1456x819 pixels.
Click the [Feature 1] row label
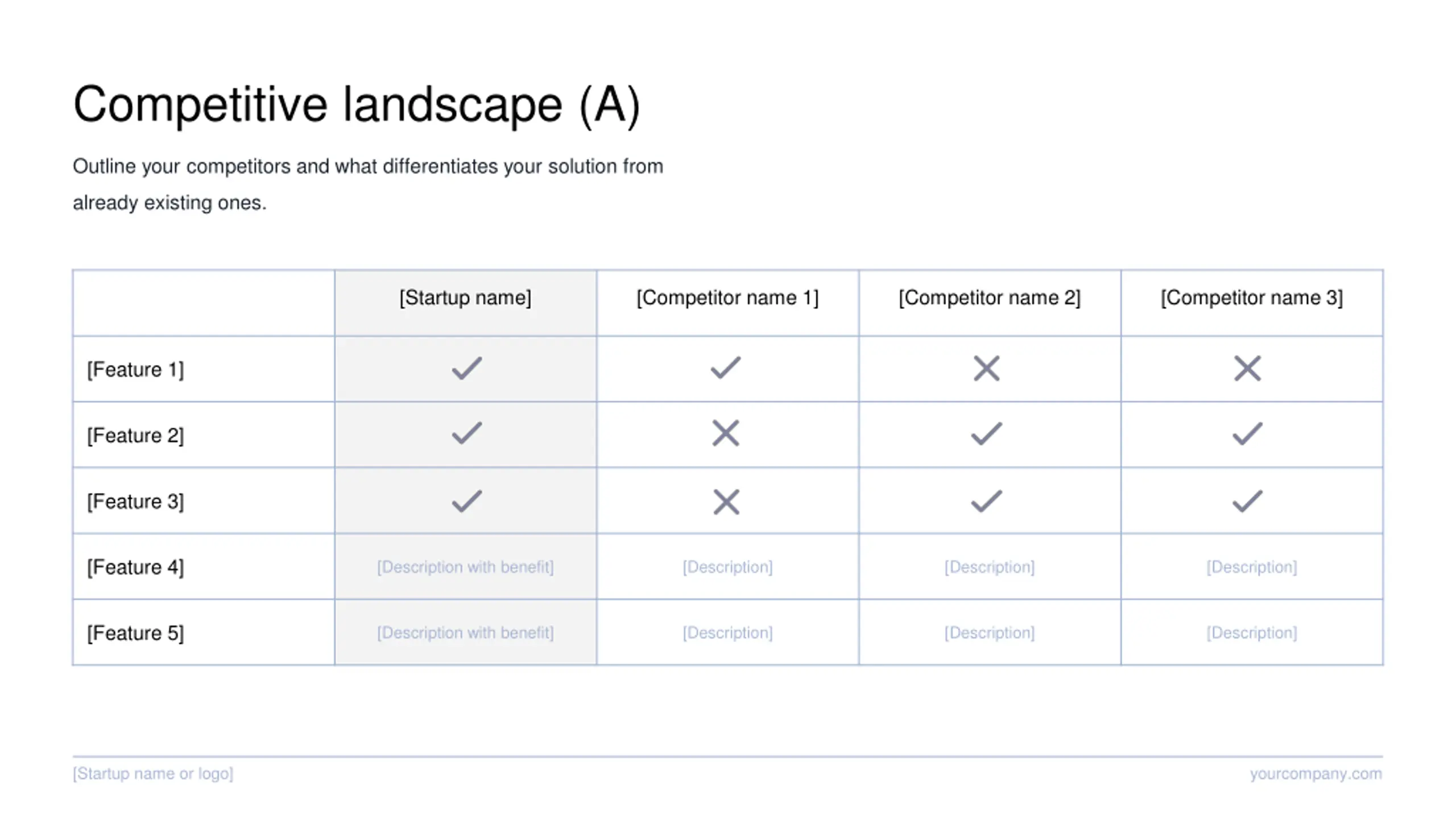[x=135, y=370]
